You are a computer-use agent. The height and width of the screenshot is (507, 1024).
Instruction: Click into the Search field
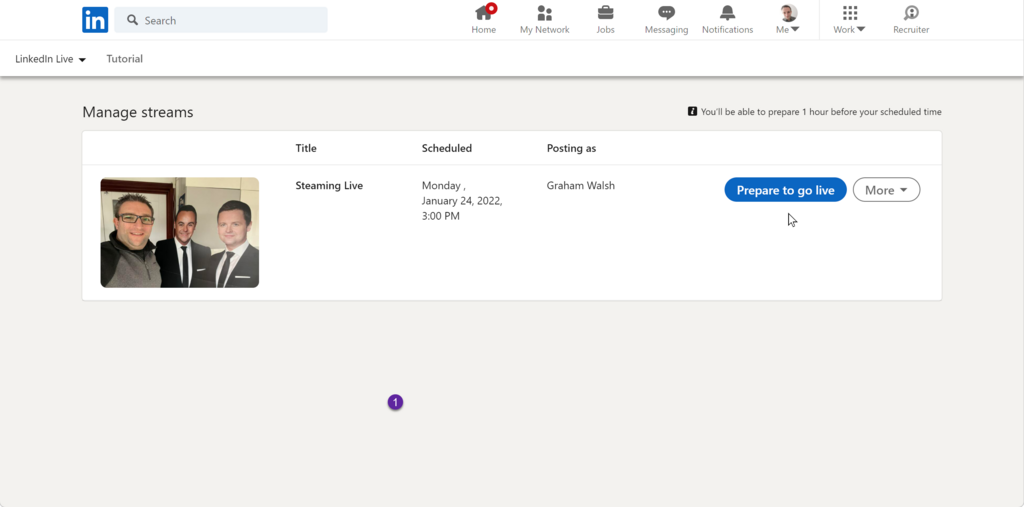[x=221, y=20]
